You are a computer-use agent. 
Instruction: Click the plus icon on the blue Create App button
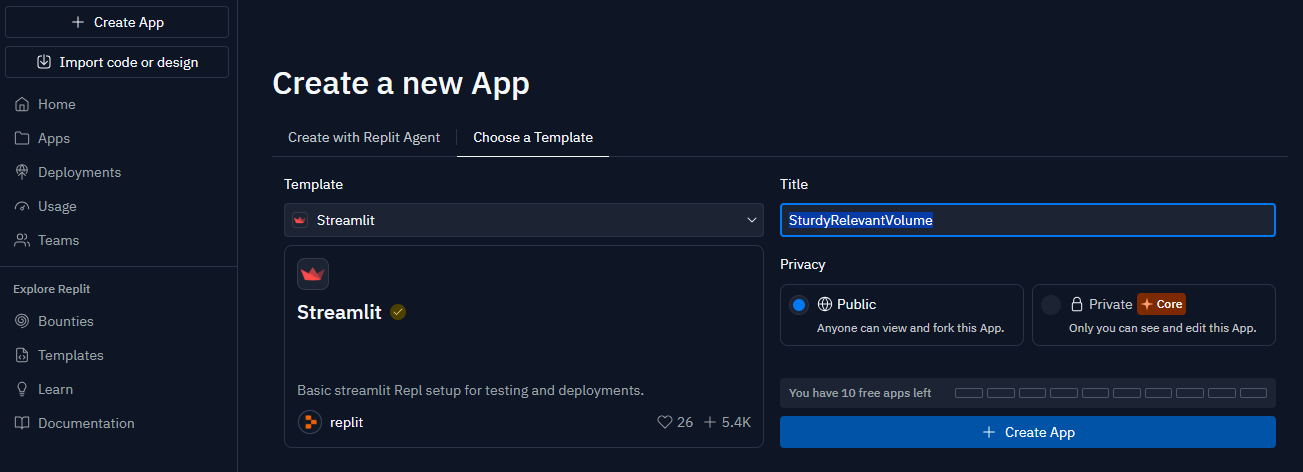pos(989,432)
